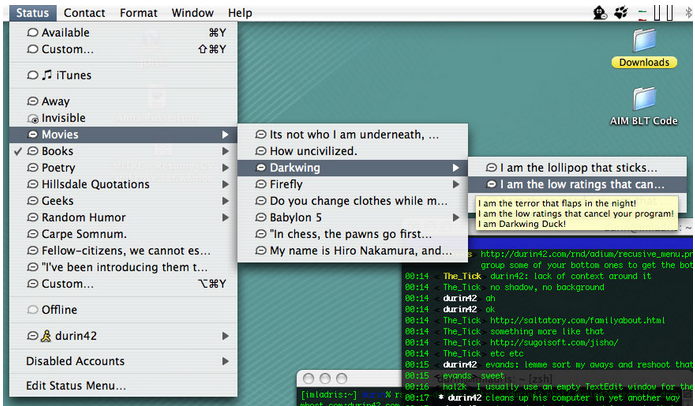This screenshot has height=406, width=695.
Task: Click the Away status bubble icon
Action: pos(32,101)
